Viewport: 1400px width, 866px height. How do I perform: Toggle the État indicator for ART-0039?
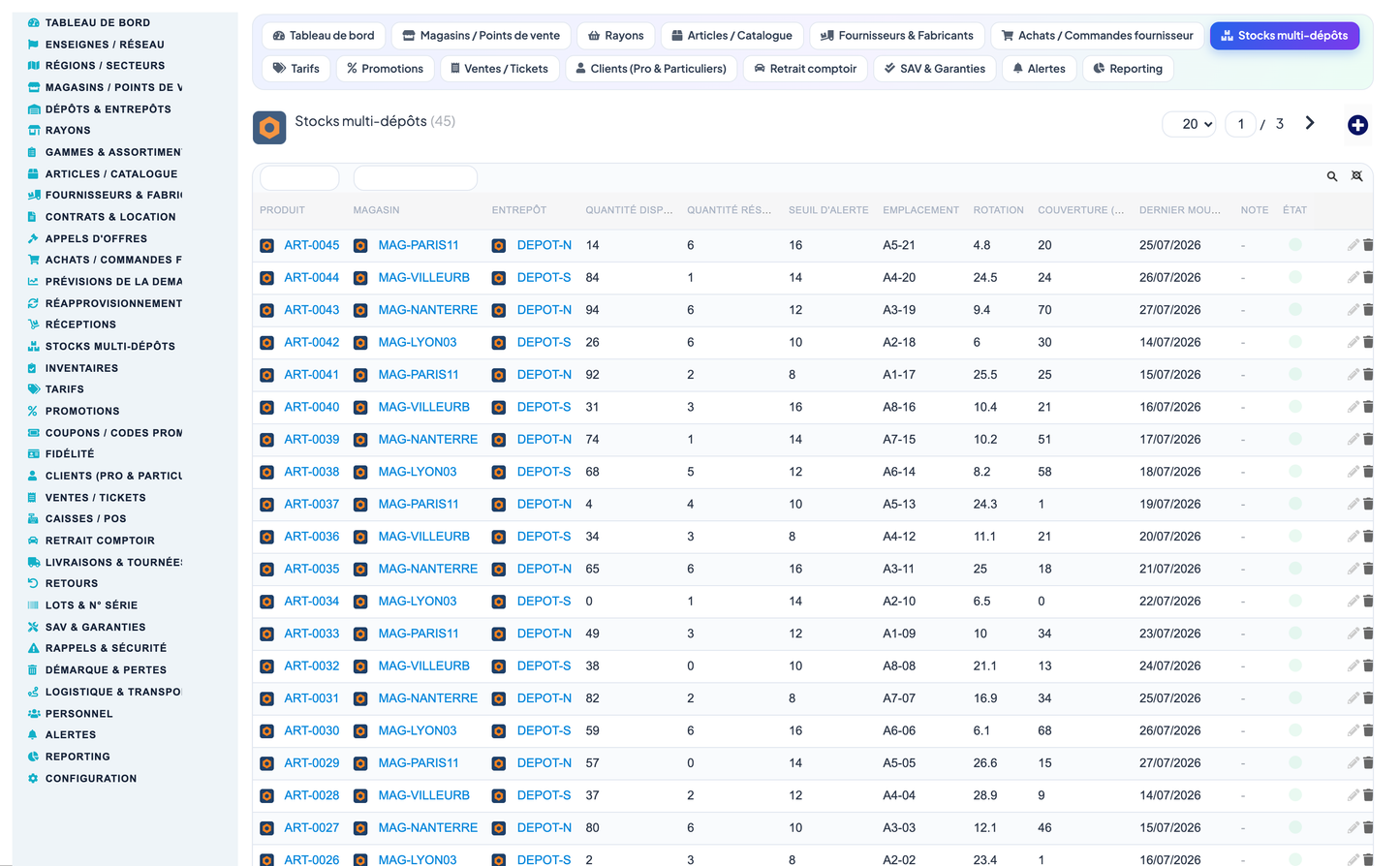[x=1295, y=439]
